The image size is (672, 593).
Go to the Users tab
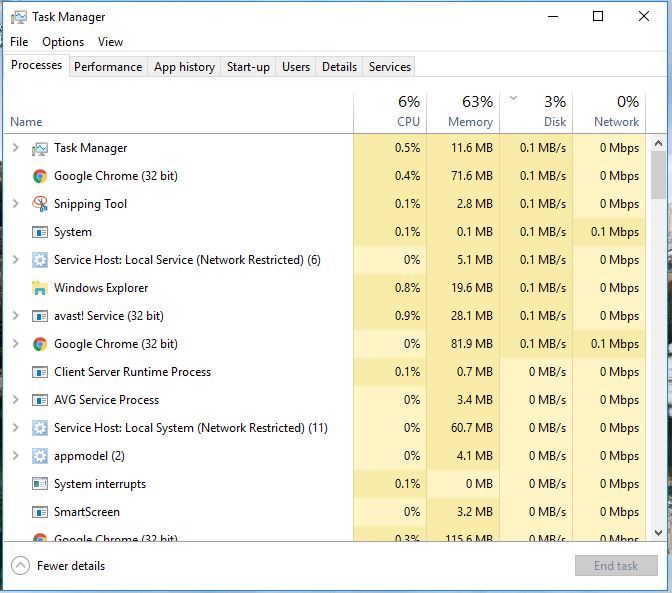[x=296, y=67]
